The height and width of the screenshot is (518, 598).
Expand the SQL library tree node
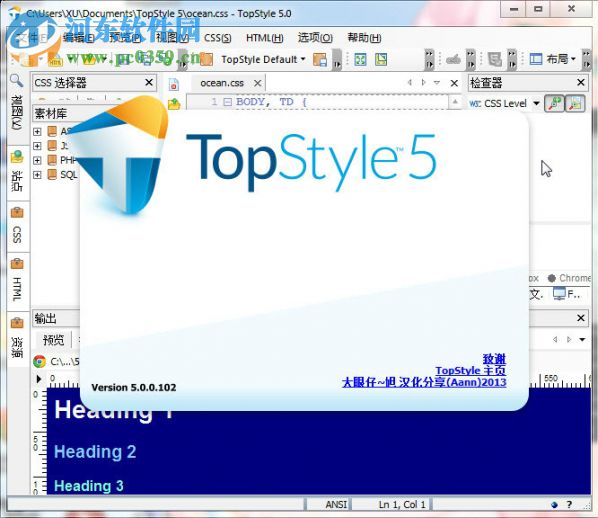pyautogui.click(x=37, y=175)
